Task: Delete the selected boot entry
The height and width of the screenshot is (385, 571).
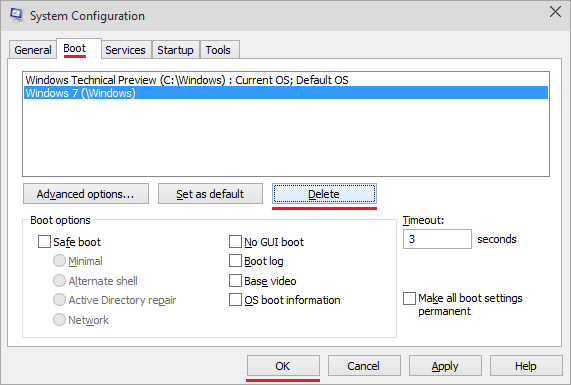Action: [x=324, y=194]
